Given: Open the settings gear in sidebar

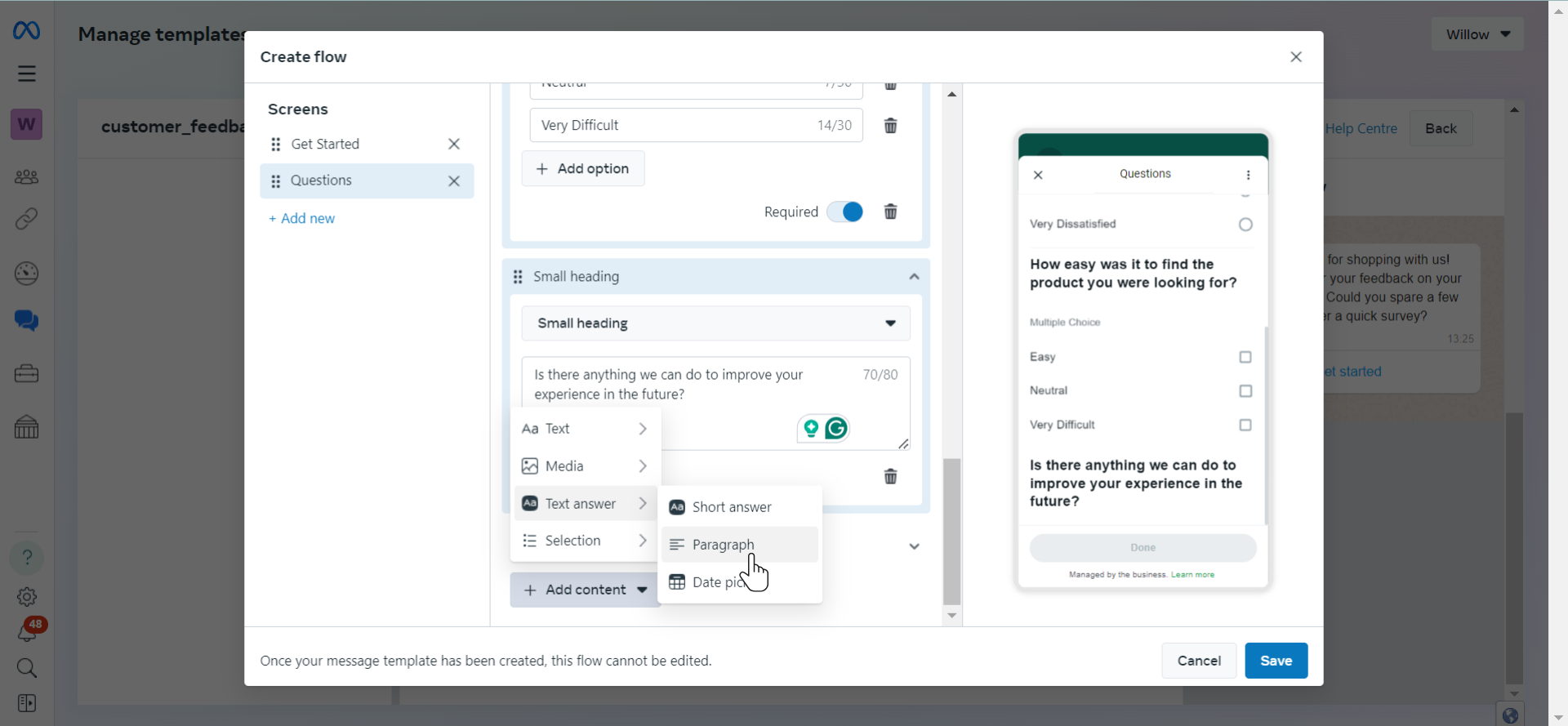Looking at the screenshot, I should tap(27, 597).
